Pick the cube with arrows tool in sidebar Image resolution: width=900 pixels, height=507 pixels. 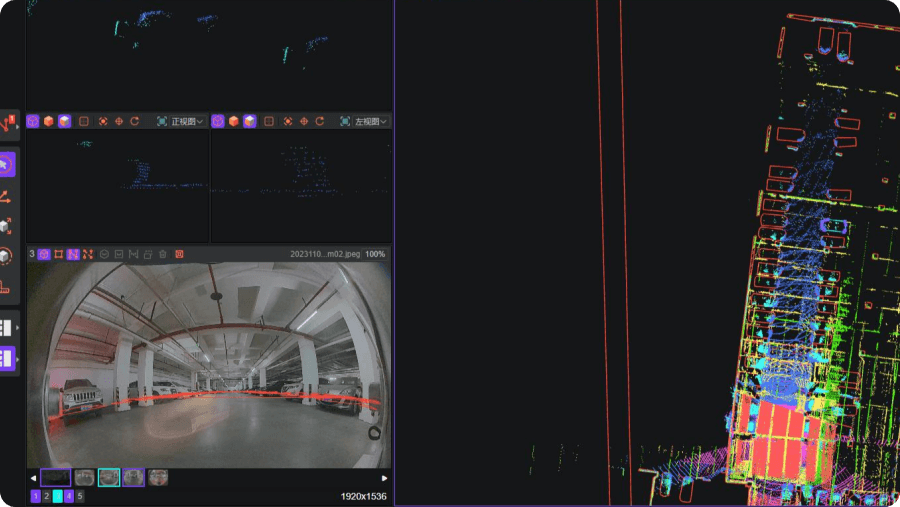(6, 226)
